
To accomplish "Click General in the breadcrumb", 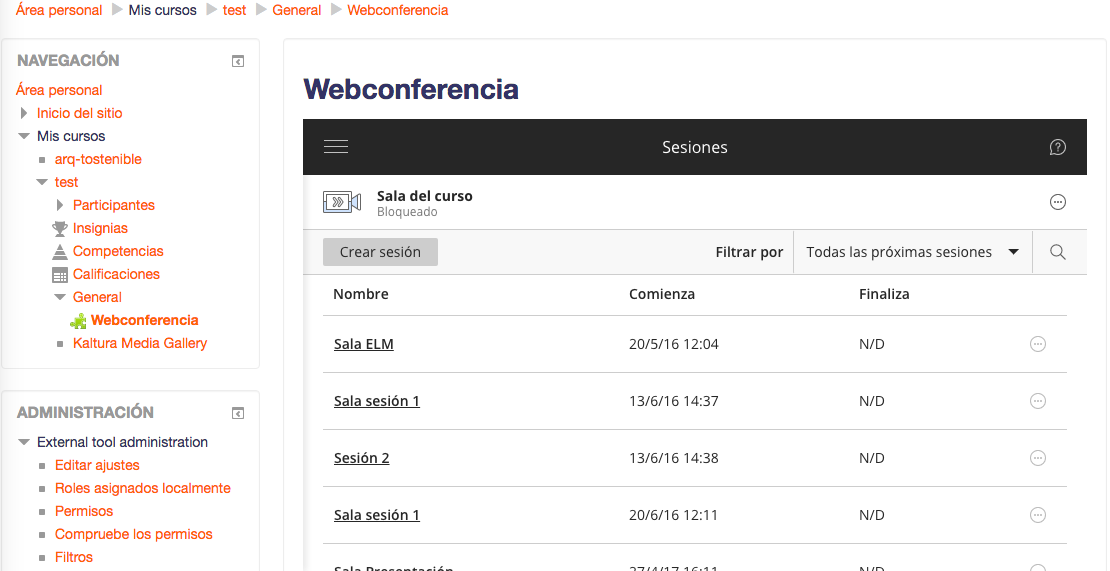I will pos(297,10).
